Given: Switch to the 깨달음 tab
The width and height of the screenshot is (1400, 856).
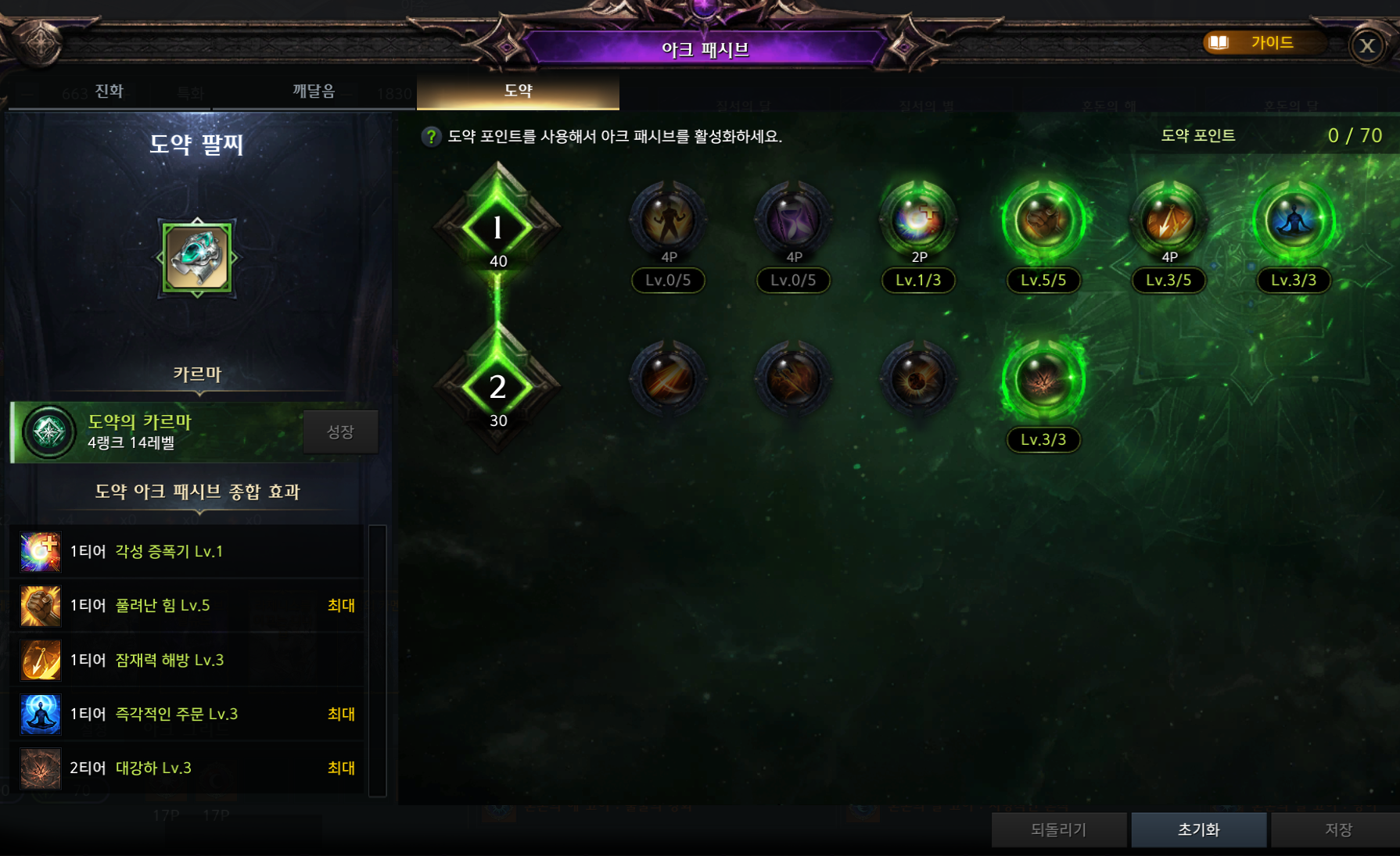Looking at the screenshot, I should pos(314,91).
